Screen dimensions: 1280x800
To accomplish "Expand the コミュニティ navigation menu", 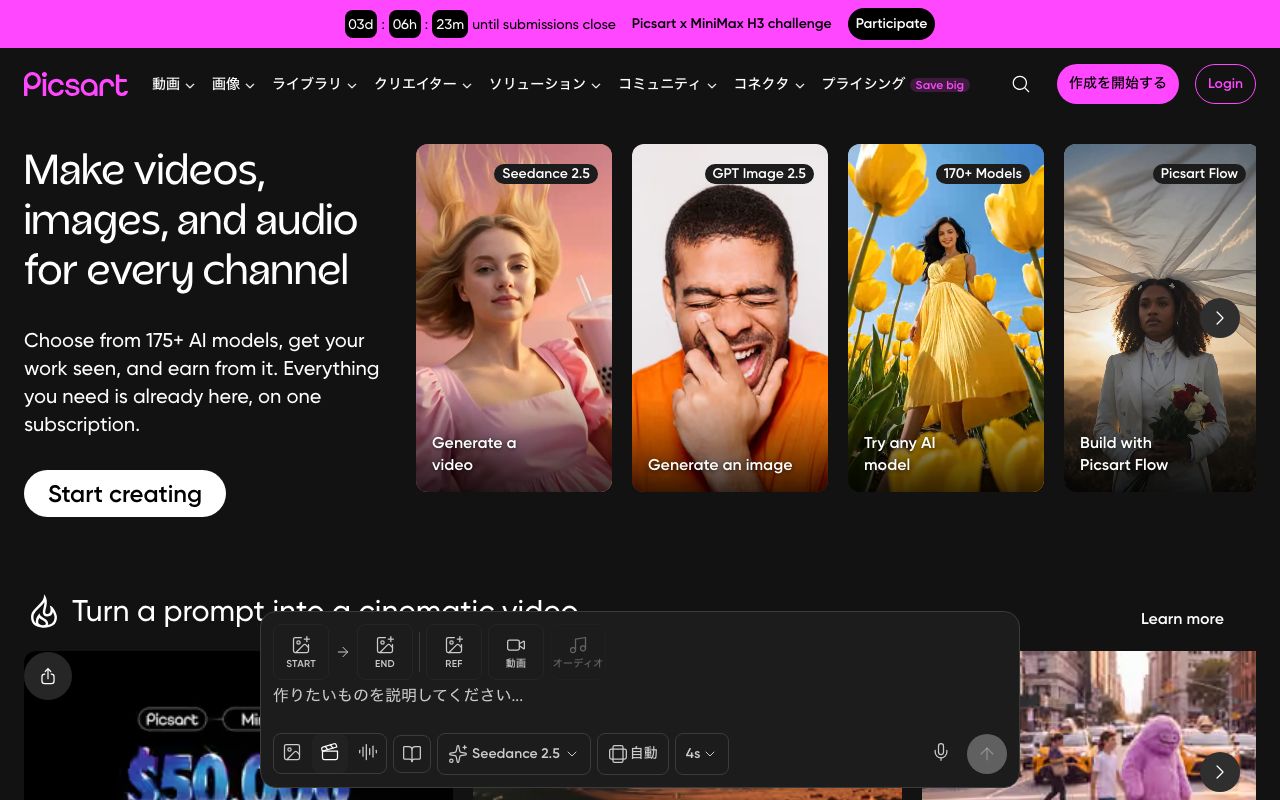I will 667,84.
